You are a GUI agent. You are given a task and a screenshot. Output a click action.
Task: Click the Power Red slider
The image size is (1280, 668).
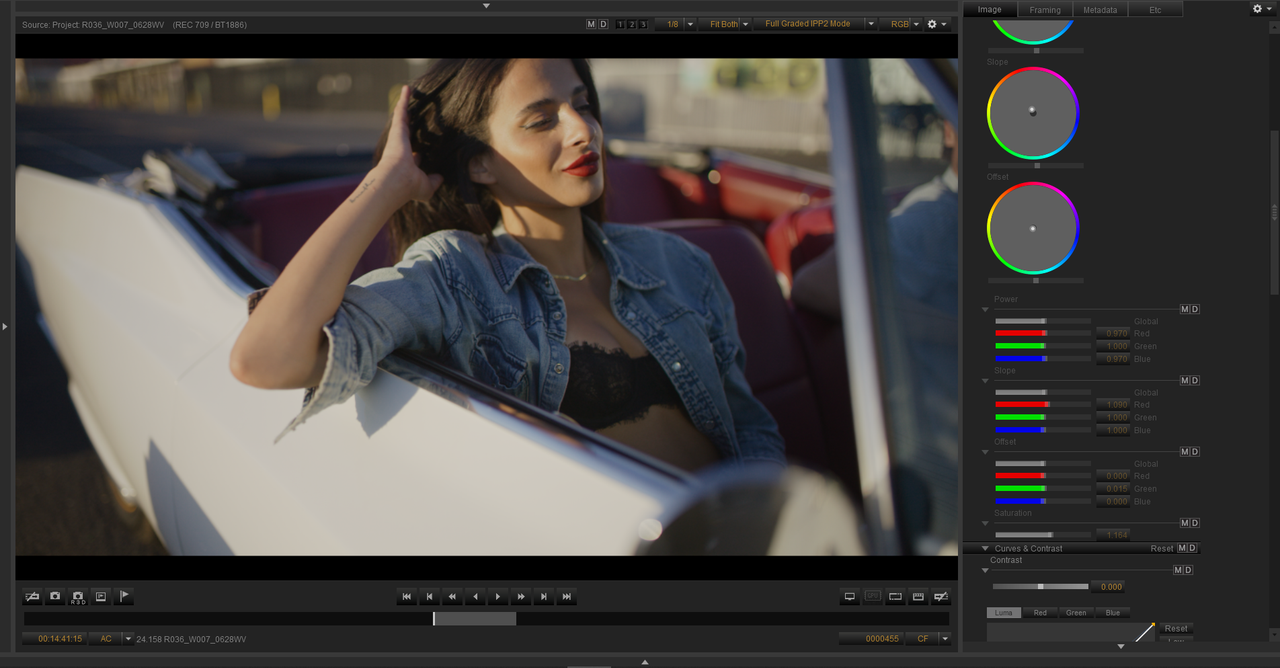[x=1042, y=333]
